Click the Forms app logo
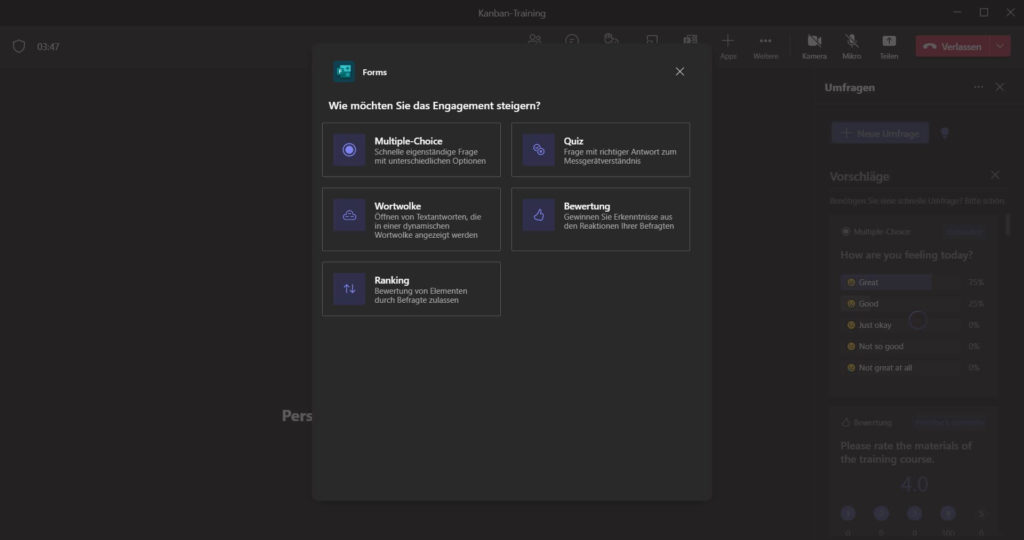This screenshot has width=1024, height=540. pyautogui.click(x=344, y=72)
